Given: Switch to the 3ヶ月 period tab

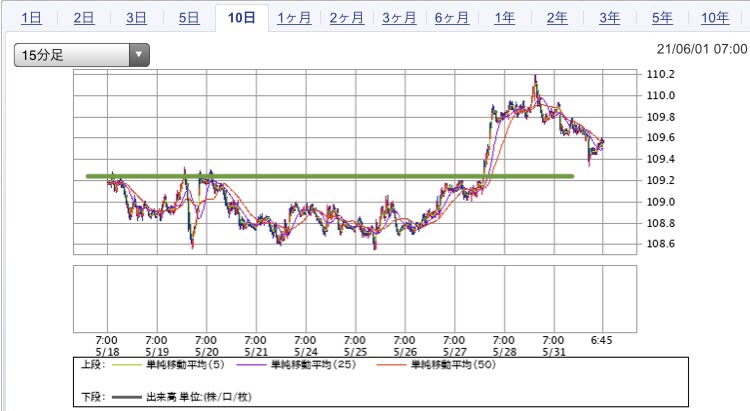Looking at the screenshot, I should pyautogui.click(x=399, y=18).
